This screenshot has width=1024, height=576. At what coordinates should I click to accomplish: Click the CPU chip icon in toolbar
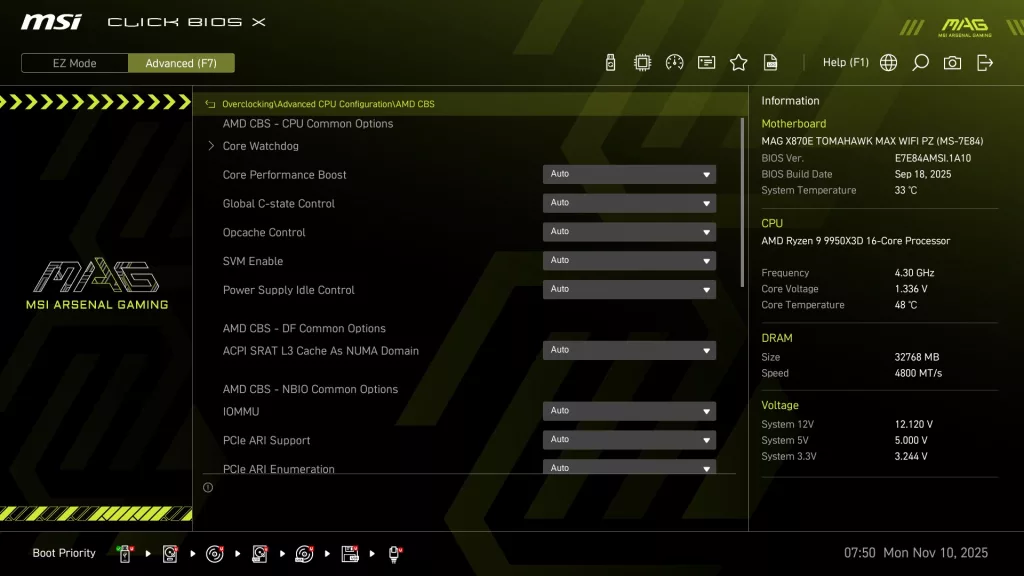tap(641, 61)
